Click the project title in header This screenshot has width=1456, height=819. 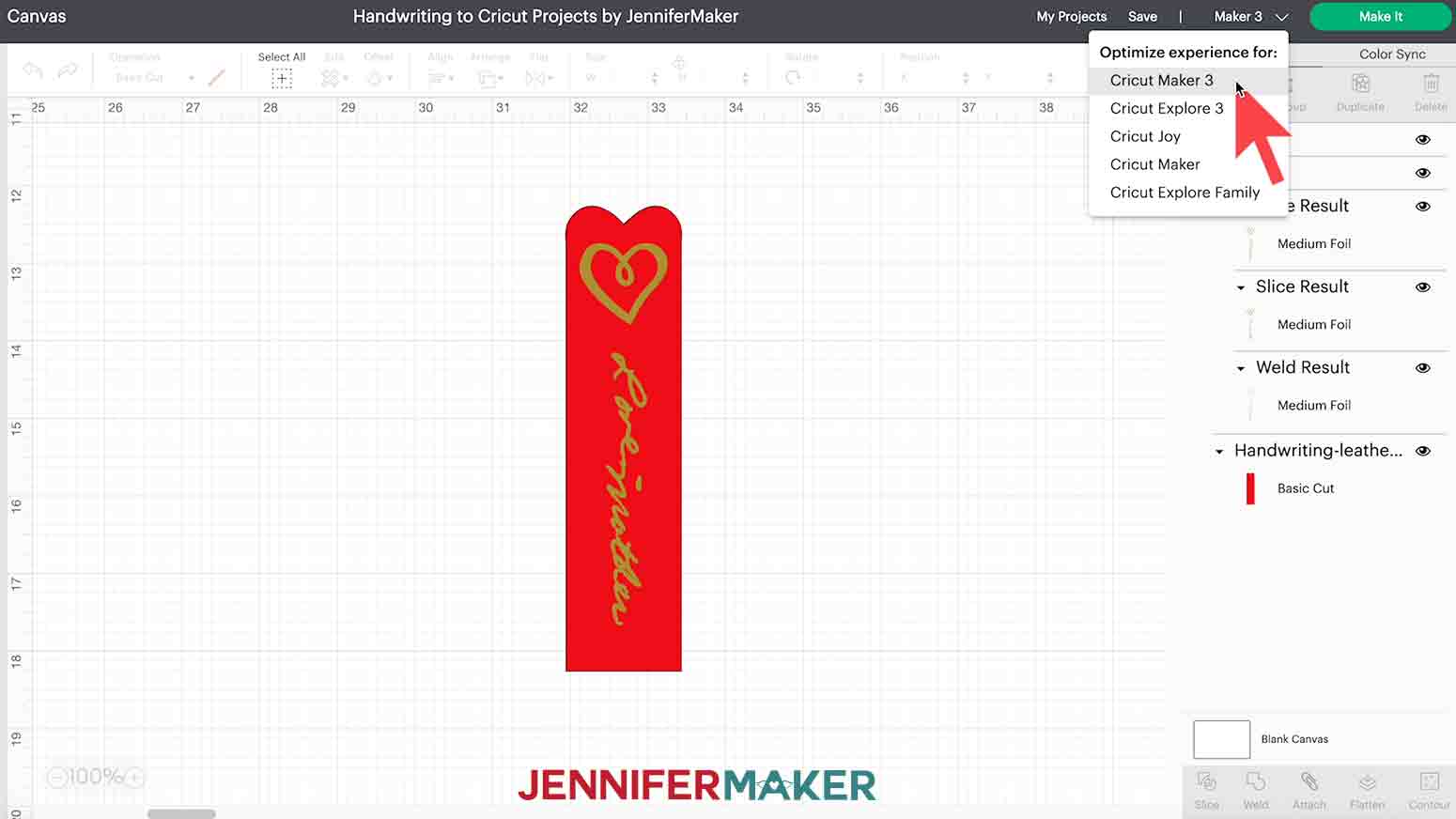pos(546,17)
